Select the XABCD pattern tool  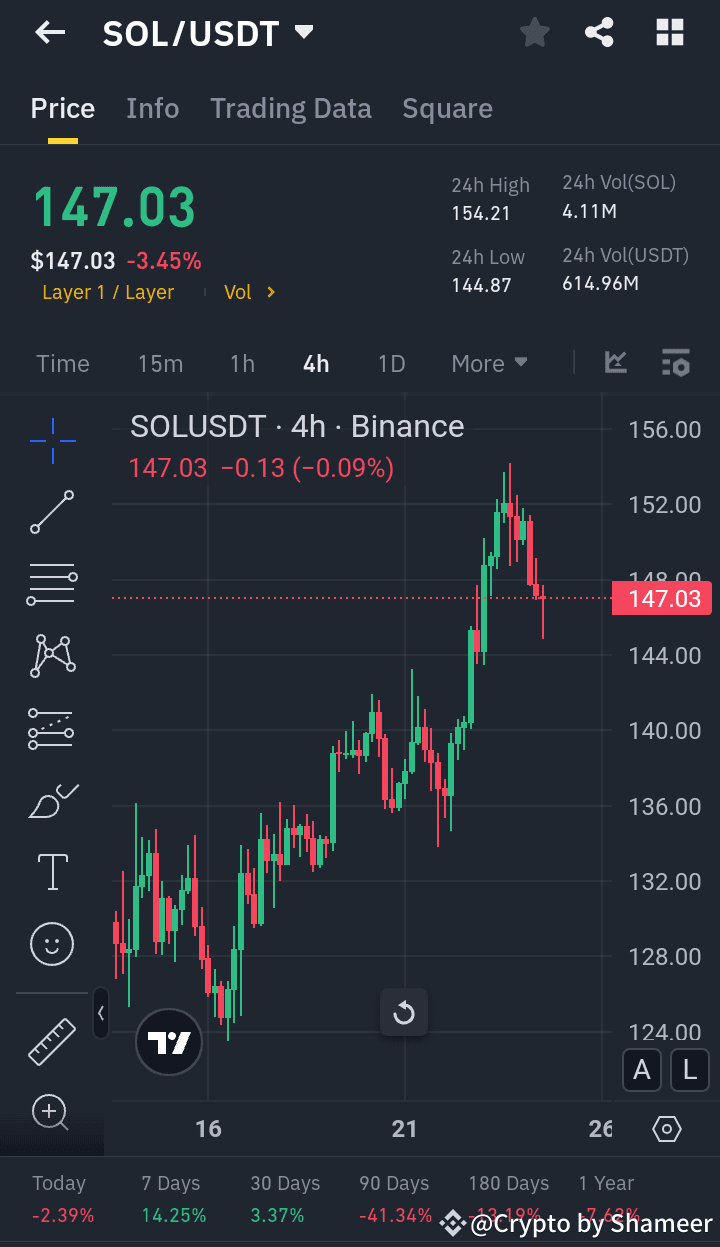tap(51, 656)
